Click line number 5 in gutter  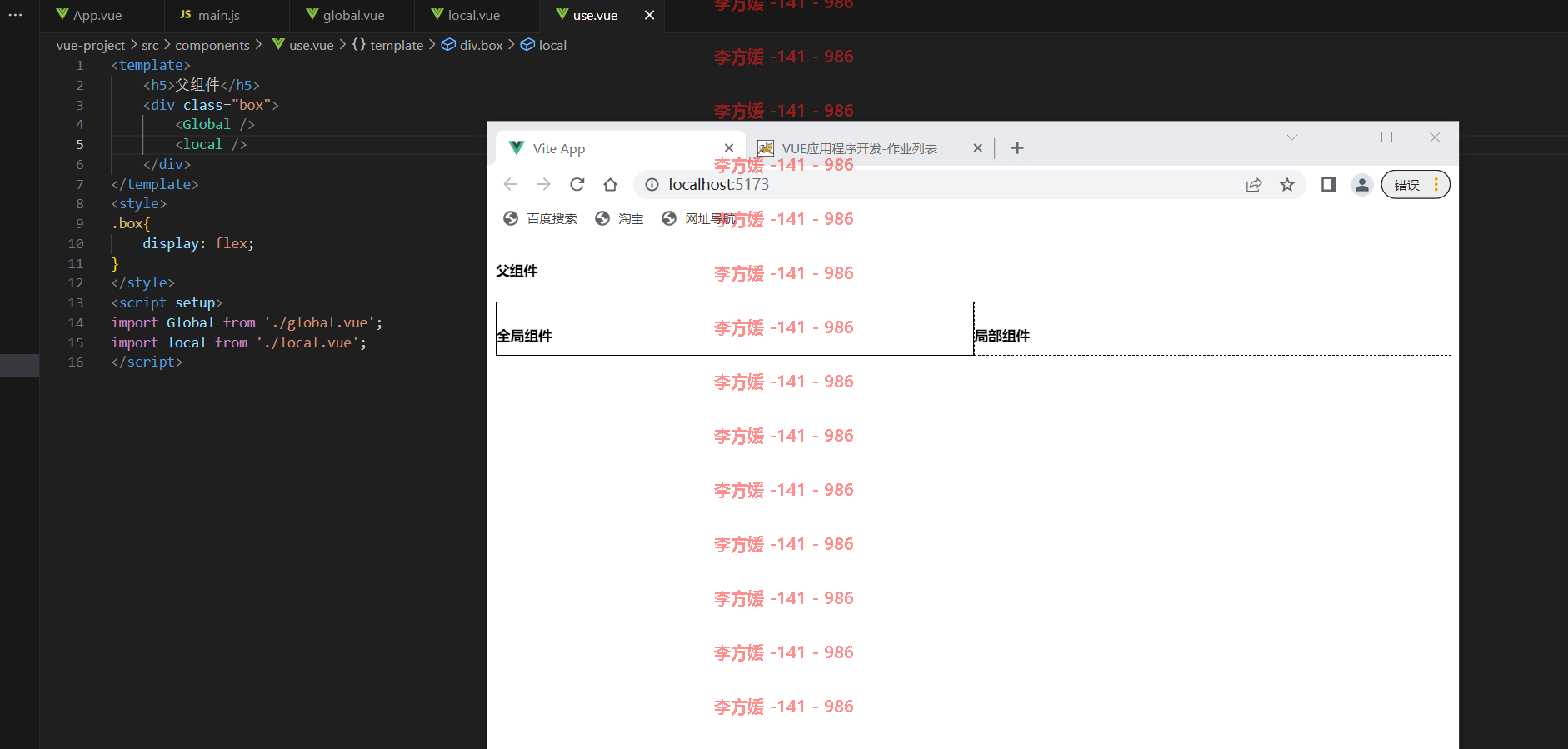click(80, 144)
